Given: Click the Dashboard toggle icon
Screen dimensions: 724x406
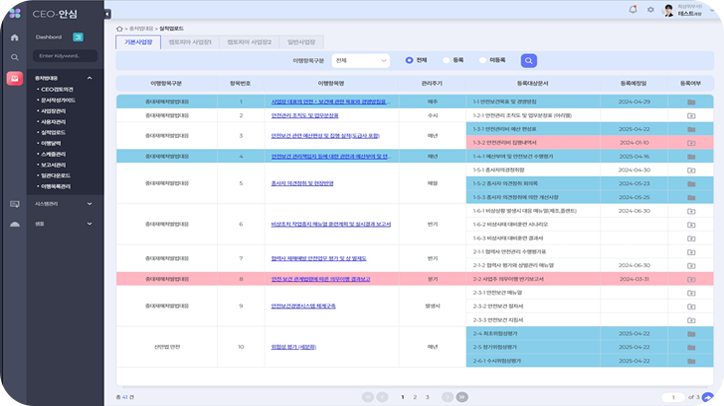Looking at the screenshot, I should [x=79, y=37].
